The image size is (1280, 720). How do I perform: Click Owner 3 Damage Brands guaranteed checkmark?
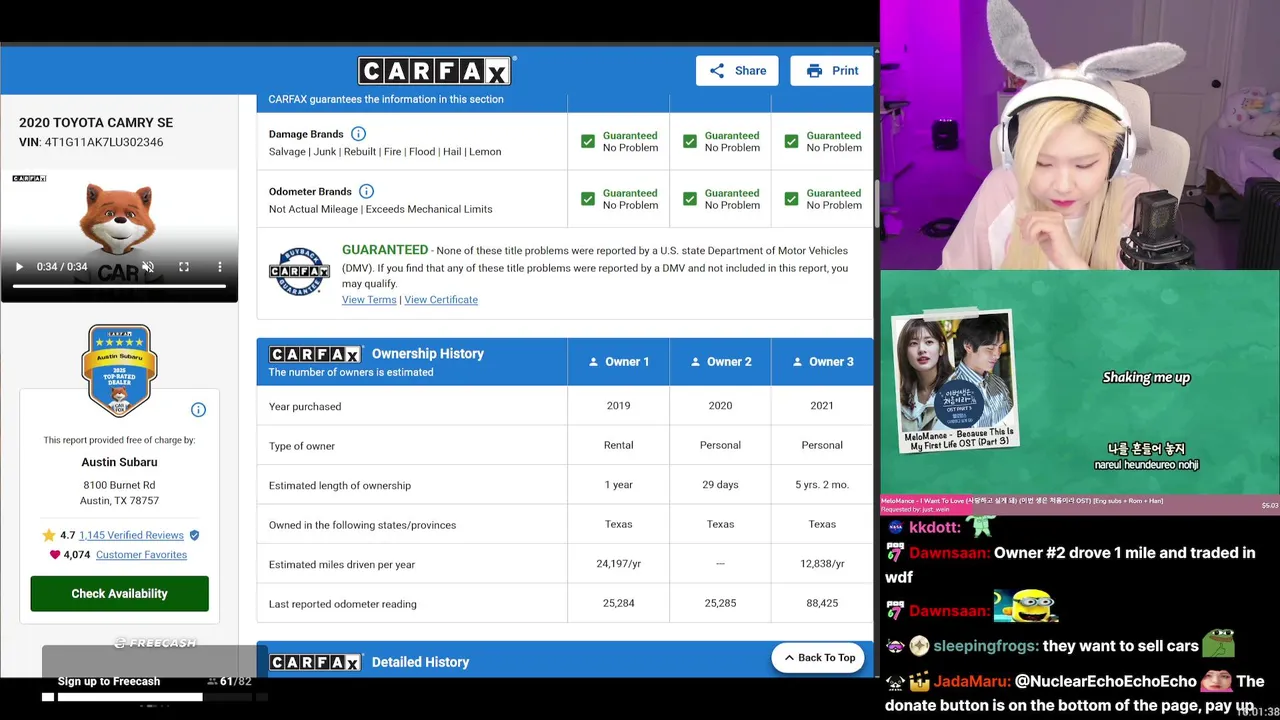click(792, 141)
